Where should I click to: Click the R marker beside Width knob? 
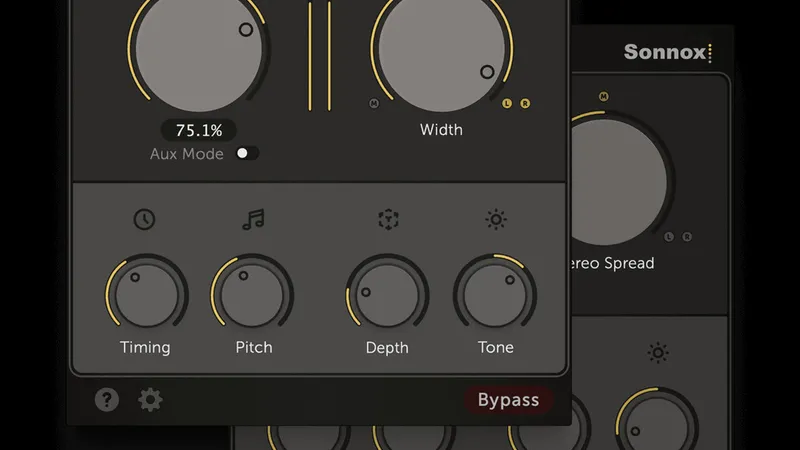[525, 103]
